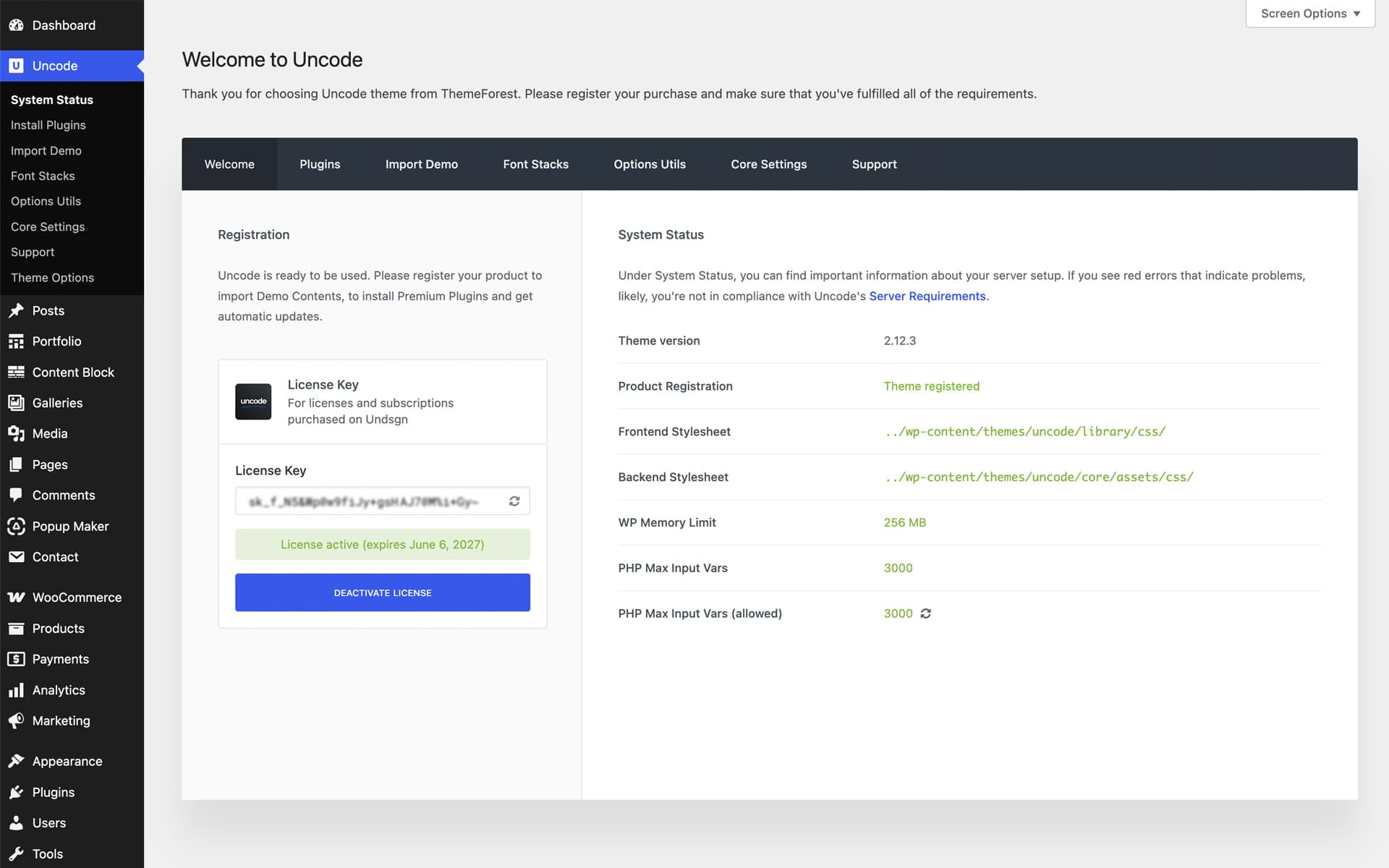1389x868 pixels.
Task: Click the Deactivate License button
Action: tap(383, 592)
